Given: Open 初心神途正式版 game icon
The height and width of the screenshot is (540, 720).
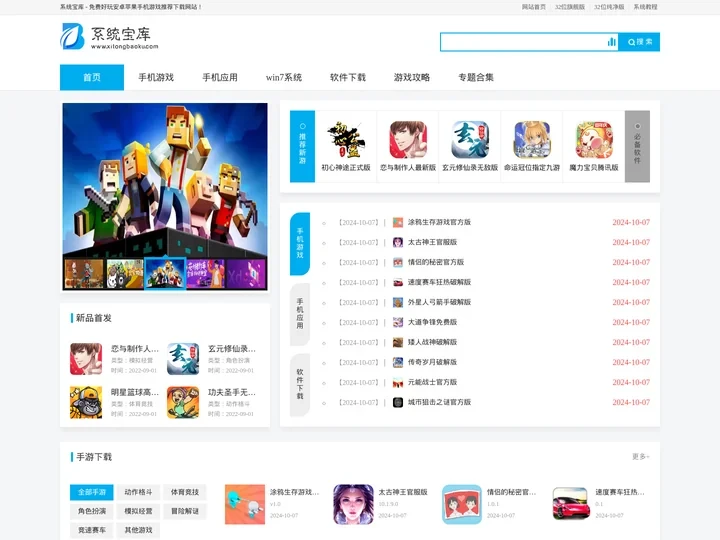Looking at the screenshot, I should tap(346, 140).
